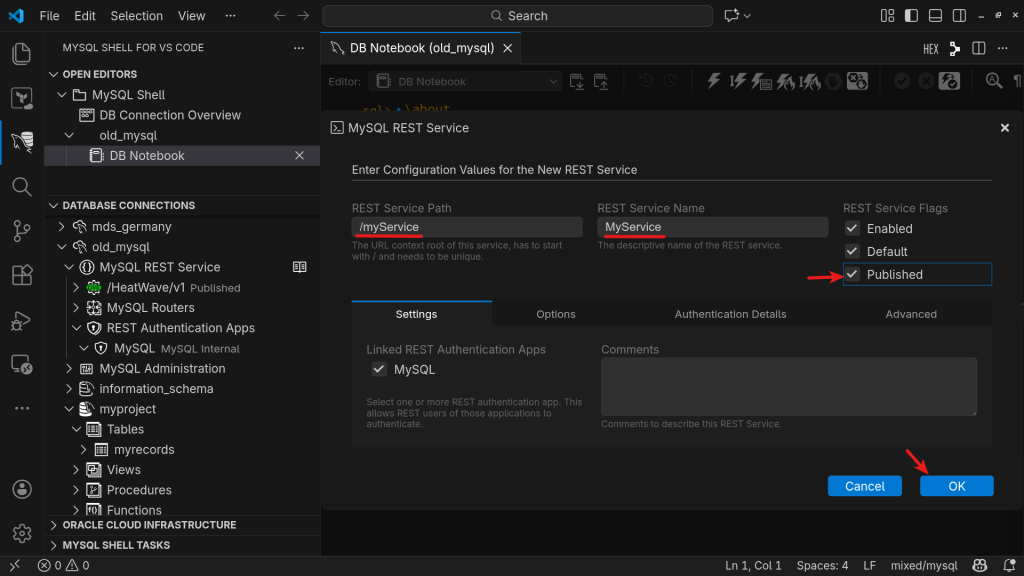Switch to the Authentication Details tab
Screen dimensions: 1024x576
pos(730,314)
